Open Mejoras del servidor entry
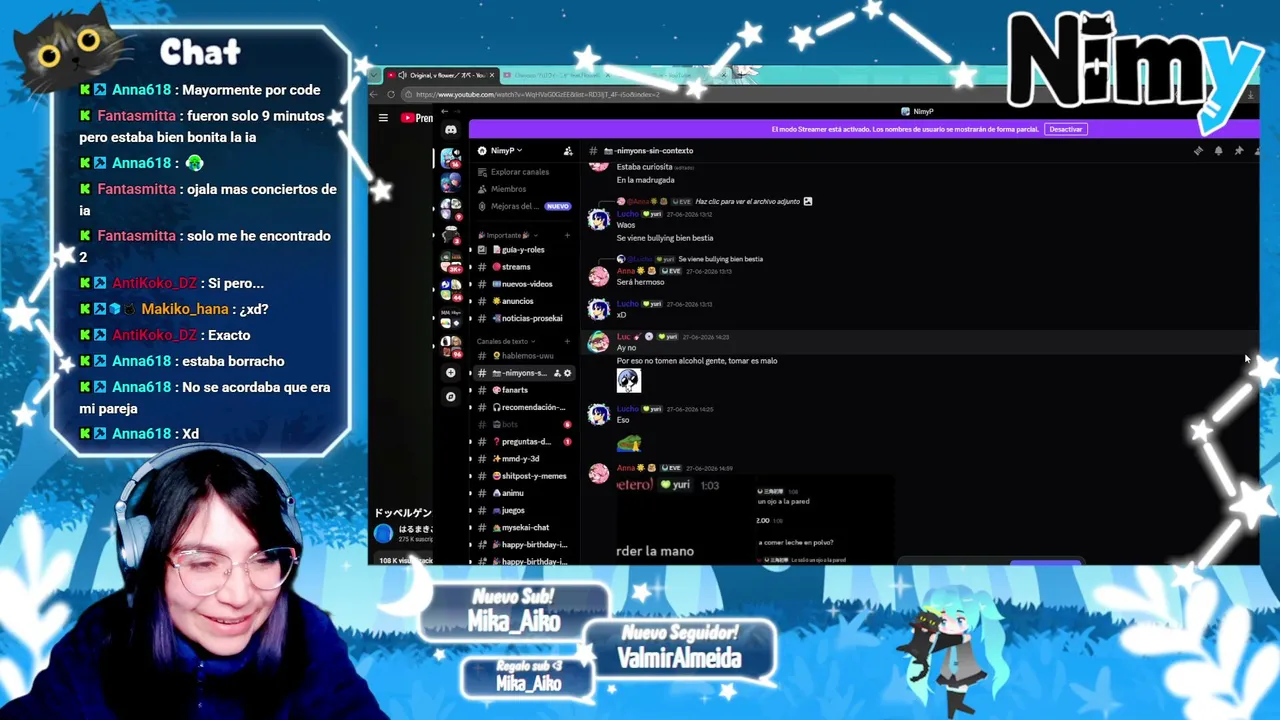1280x720 pixels. point(524,206)
